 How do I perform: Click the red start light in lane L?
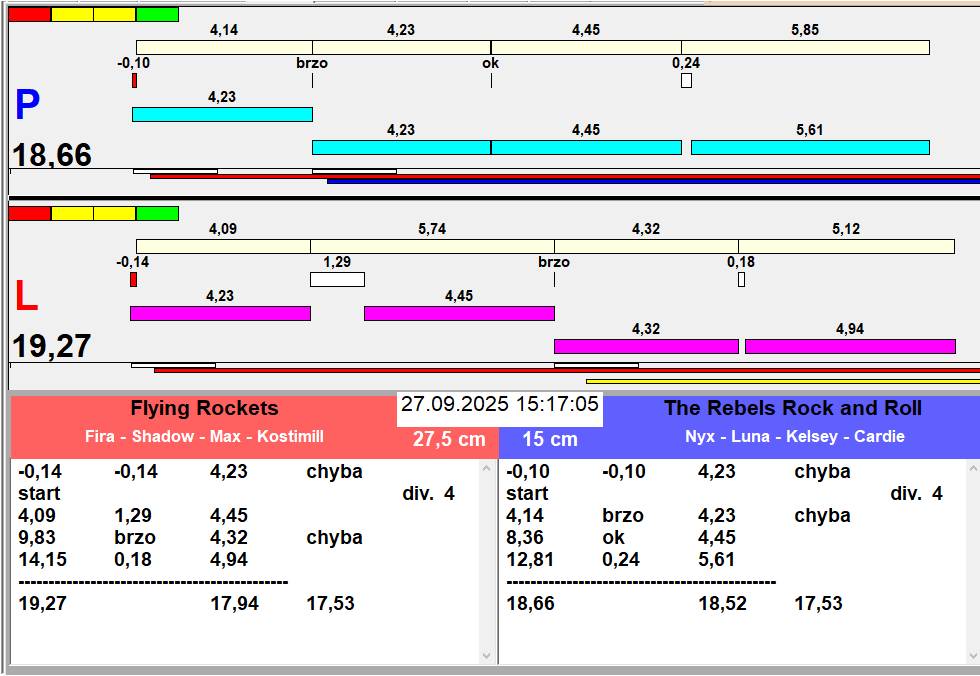point(30,214)
